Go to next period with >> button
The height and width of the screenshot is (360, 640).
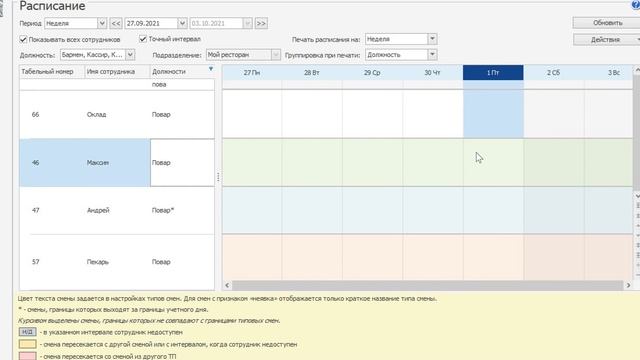coord(261,23)
